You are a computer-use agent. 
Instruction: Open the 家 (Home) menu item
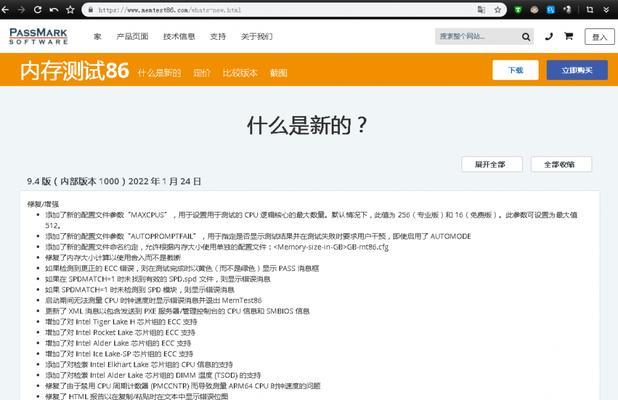point(97,37)
